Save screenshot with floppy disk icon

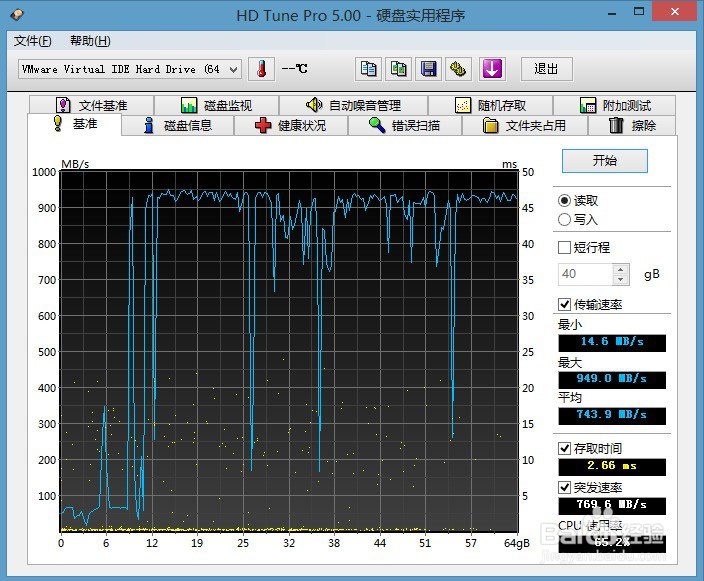tap(428, 69)
